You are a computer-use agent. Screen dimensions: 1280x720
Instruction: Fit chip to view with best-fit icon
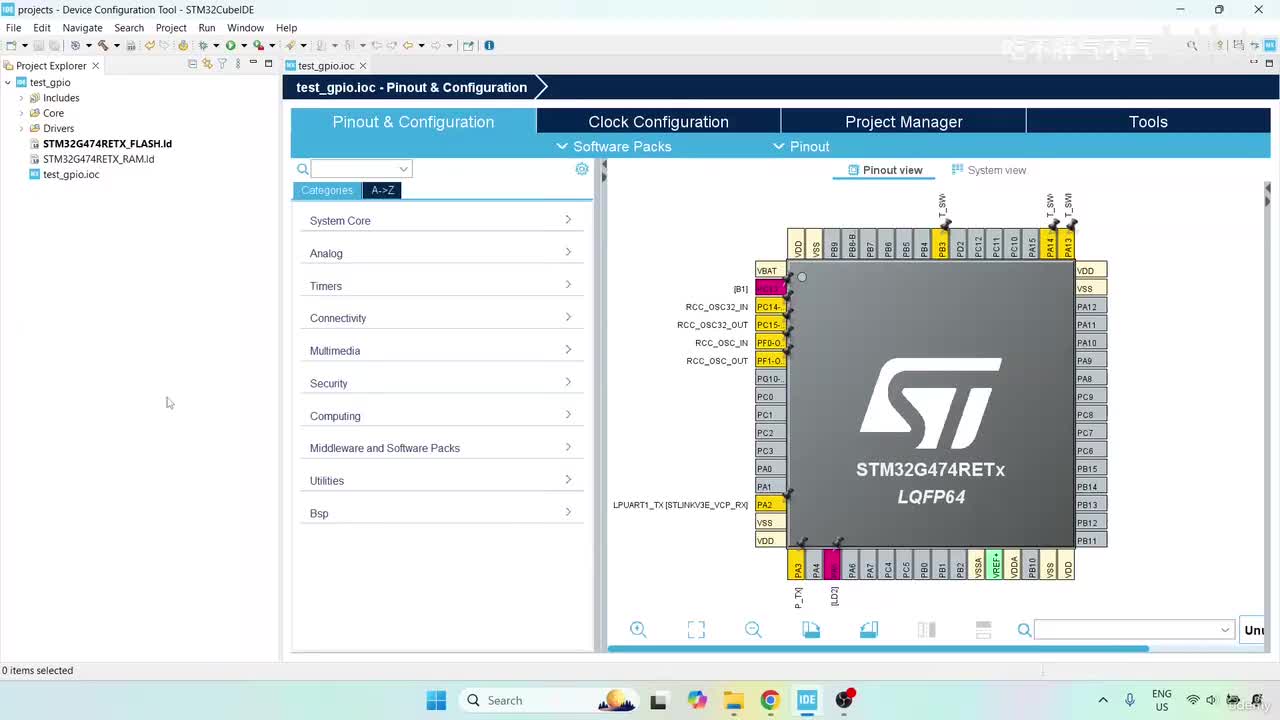pyautogui.click(x=696, y=629)
